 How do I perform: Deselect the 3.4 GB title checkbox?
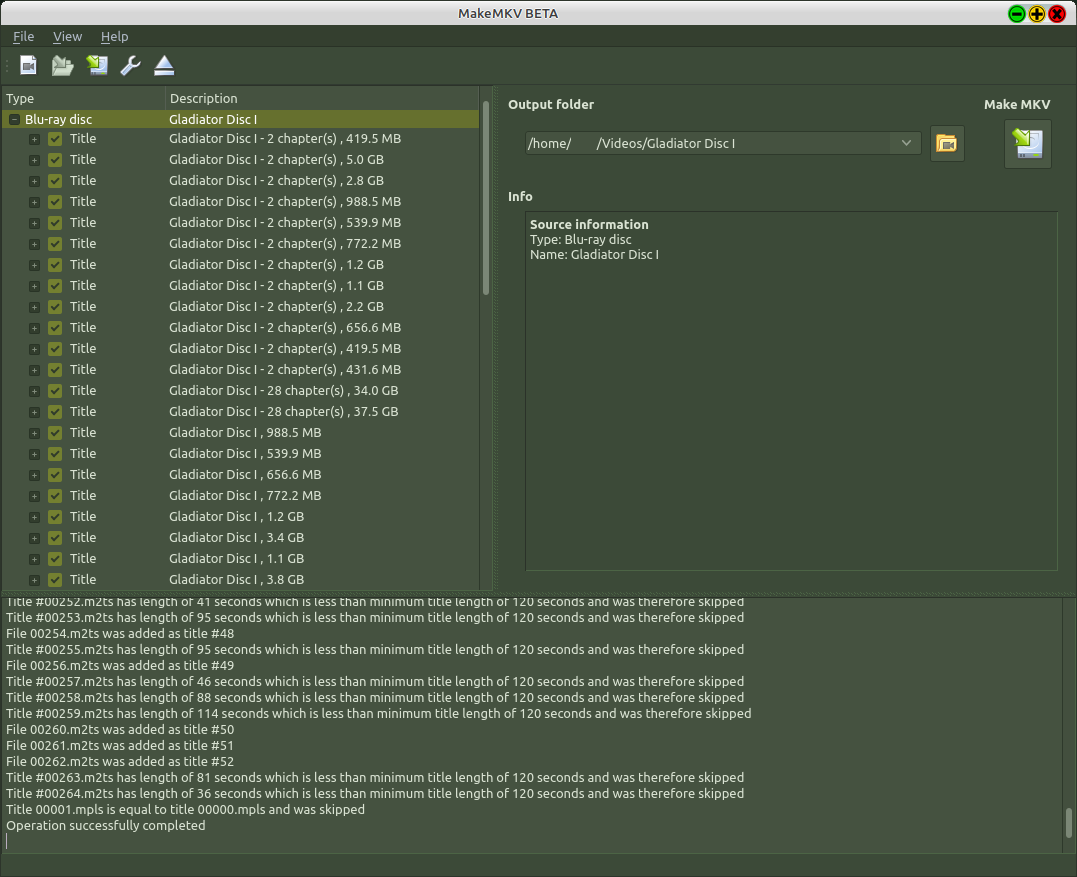tap(55, 538)
